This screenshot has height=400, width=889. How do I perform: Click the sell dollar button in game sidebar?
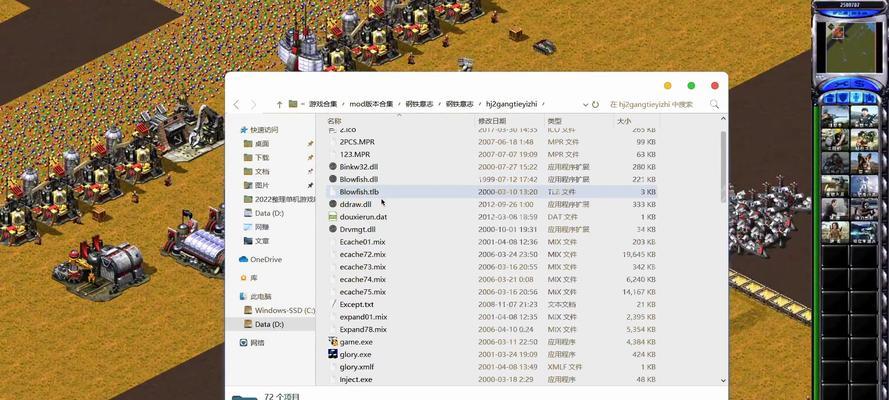pyautogui.click(x=860, y=84)
